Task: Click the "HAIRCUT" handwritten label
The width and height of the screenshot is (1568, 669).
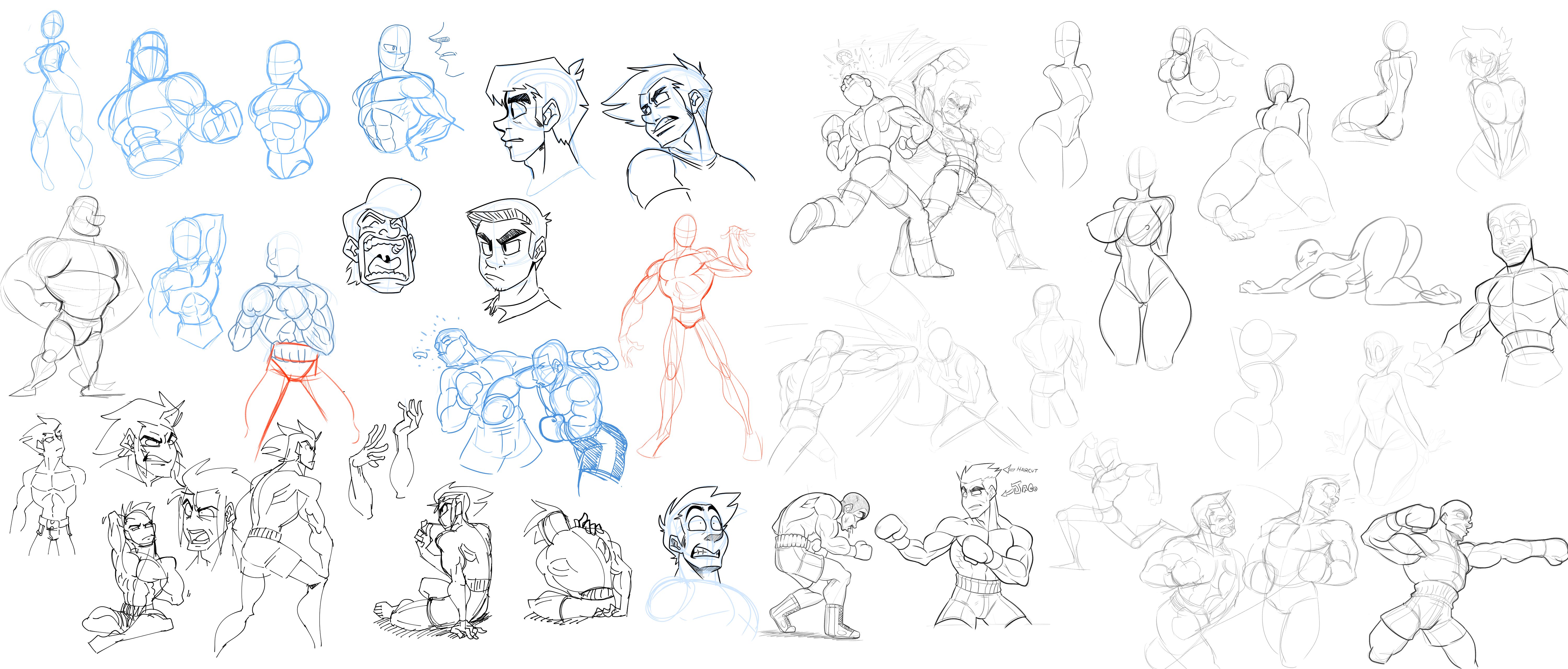Action: [1028, 469]
